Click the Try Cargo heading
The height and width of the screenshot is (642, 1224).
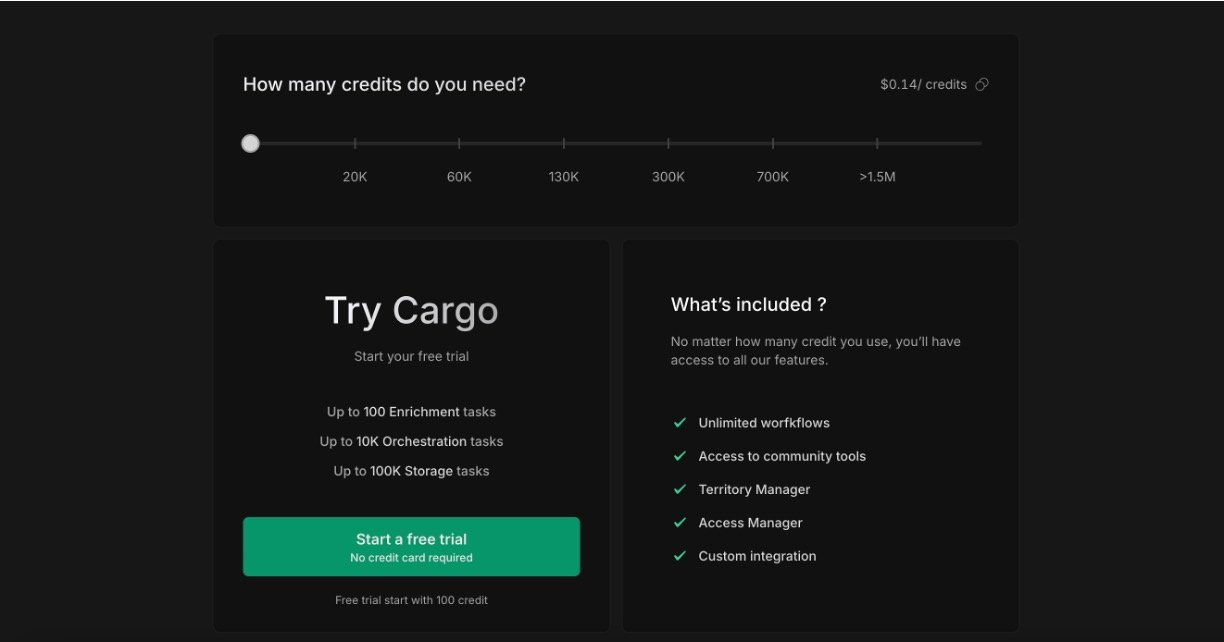pyautogui.click(x=411, y=311)
